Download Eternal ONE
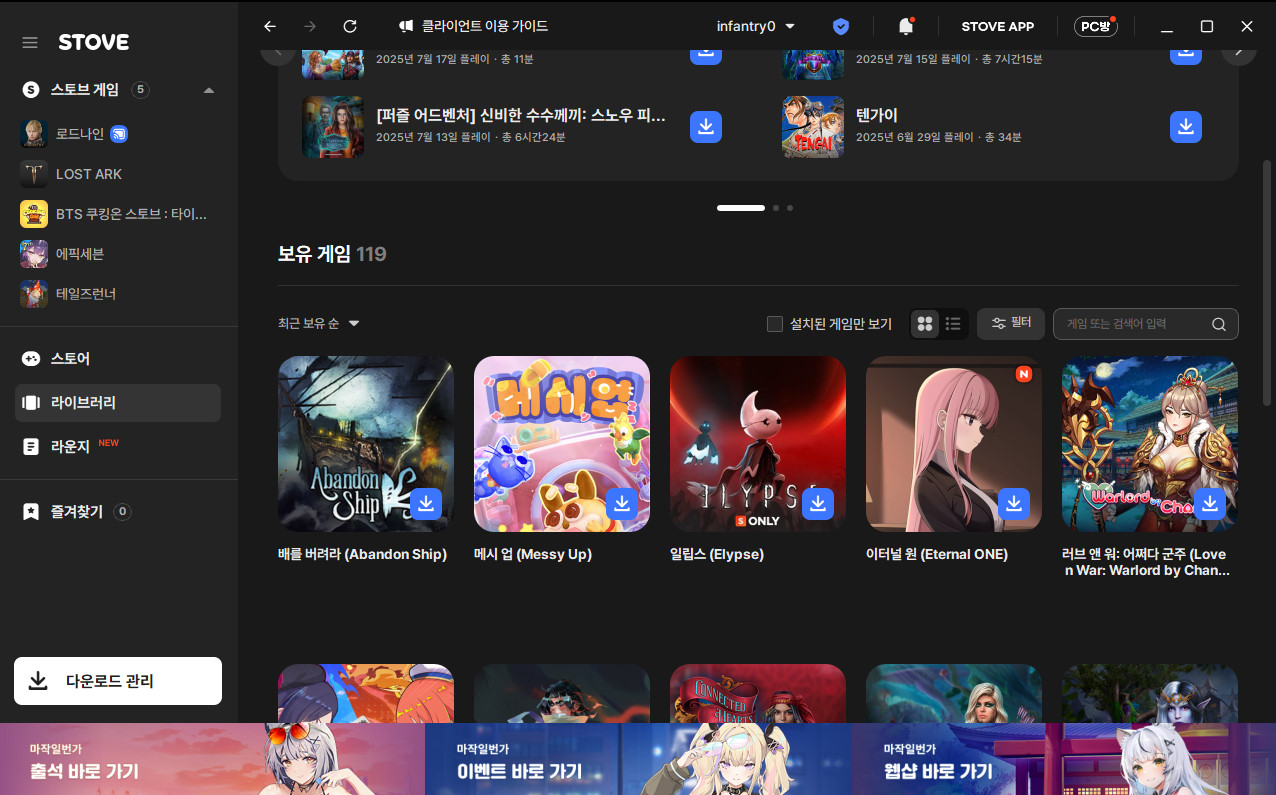 [1014, 503]
